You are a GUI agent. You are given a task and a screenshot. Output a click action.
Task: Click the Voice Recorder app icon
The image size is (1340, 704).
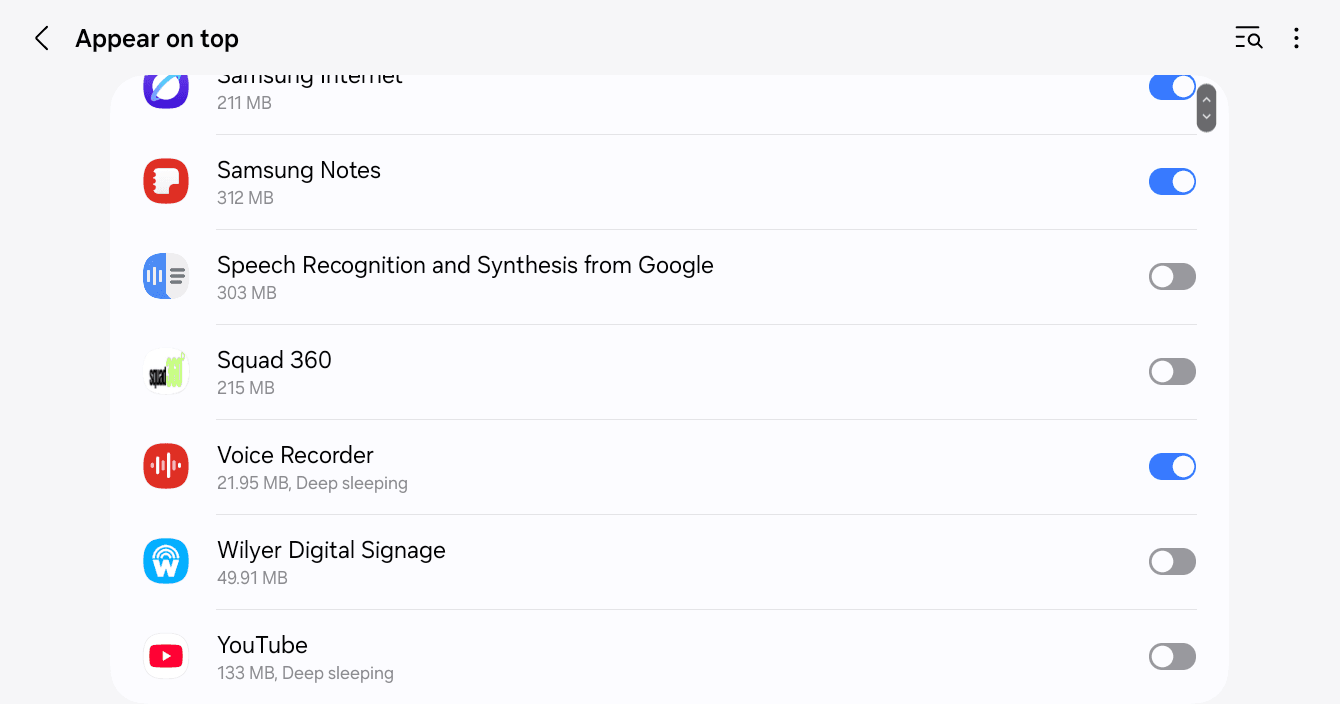(166, 466)
